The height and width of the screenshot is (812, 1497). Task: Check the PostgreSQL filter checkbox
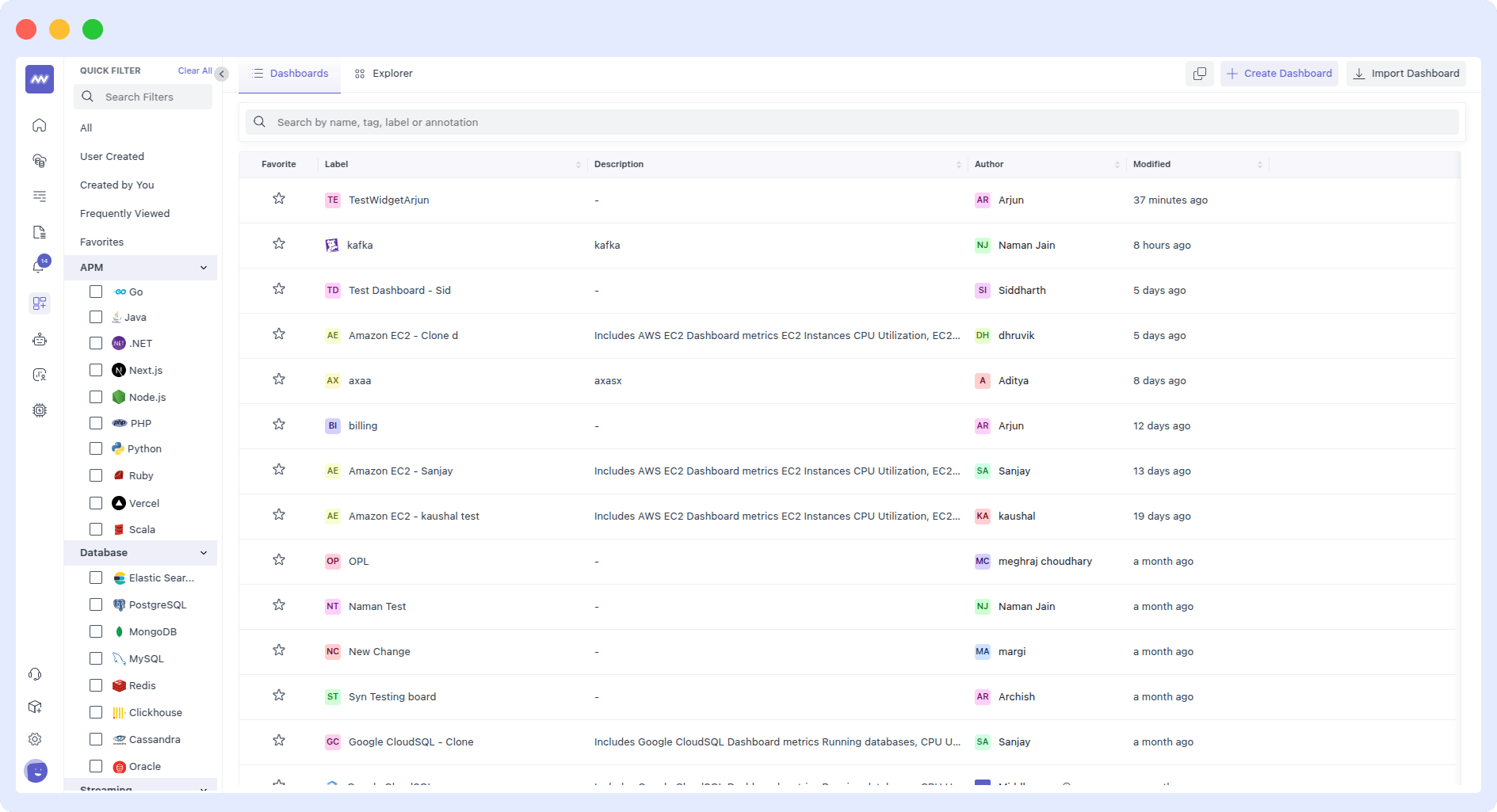pos(96,604)
